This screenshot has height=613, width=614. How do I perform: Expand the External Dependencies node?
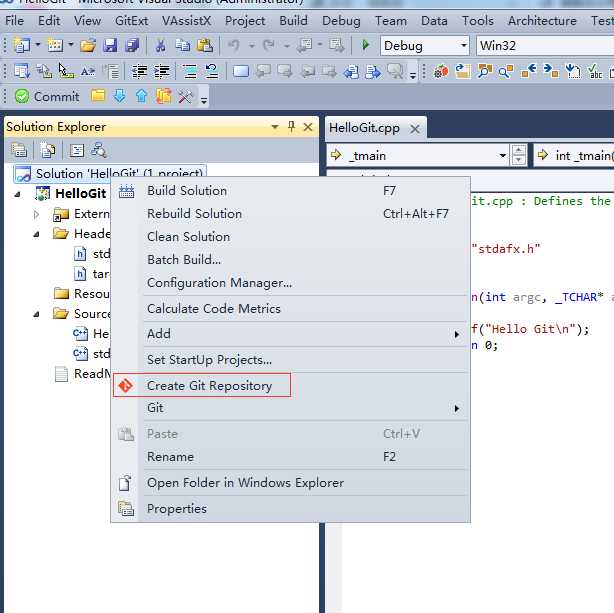point(36,214)
